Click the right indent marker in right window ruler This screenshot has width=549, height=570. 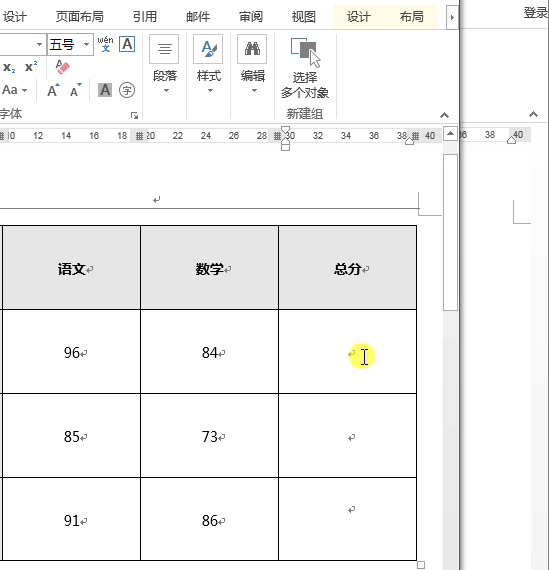point(511,140)
